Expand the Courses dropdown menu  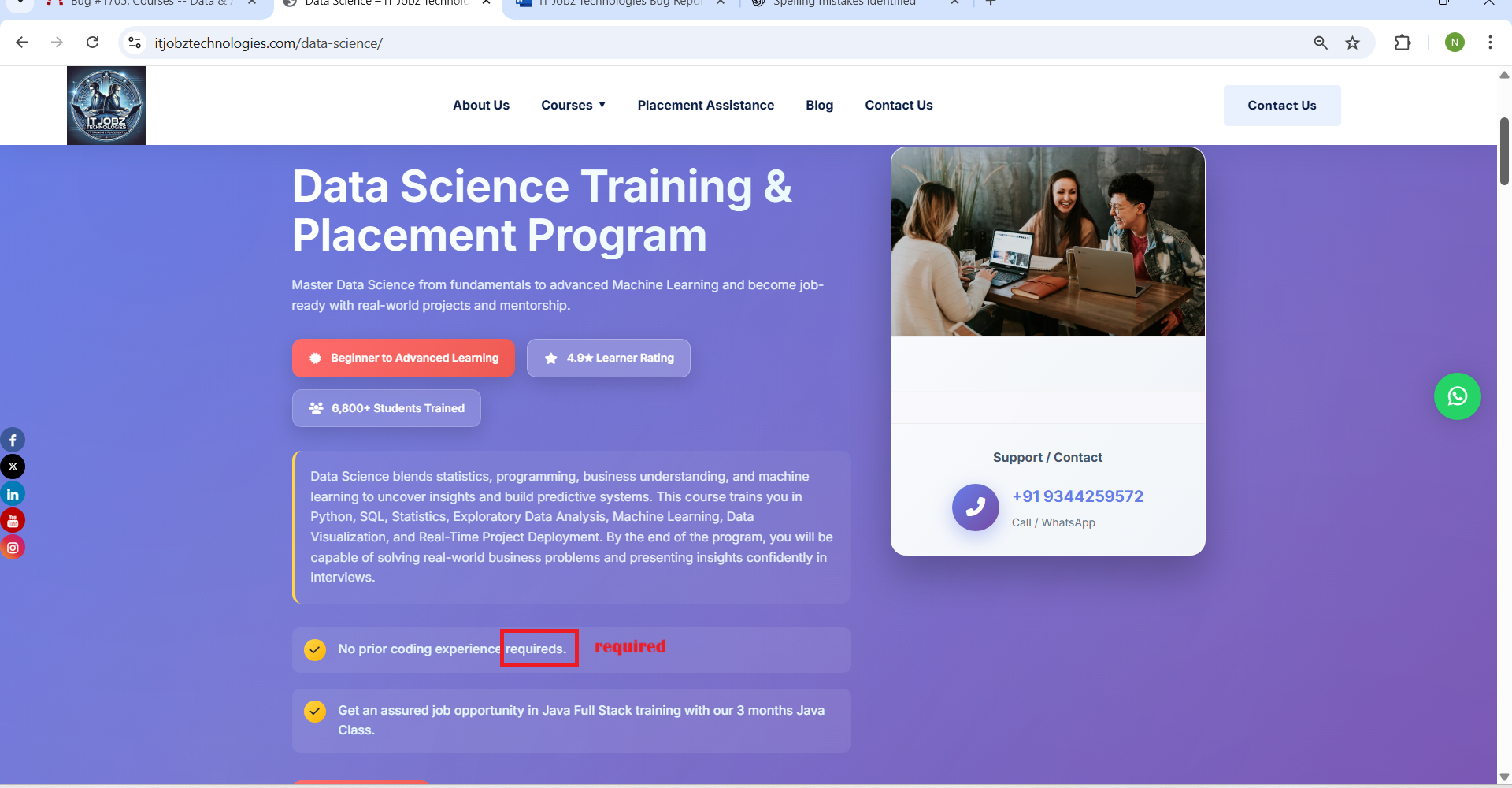coord(573,106)
